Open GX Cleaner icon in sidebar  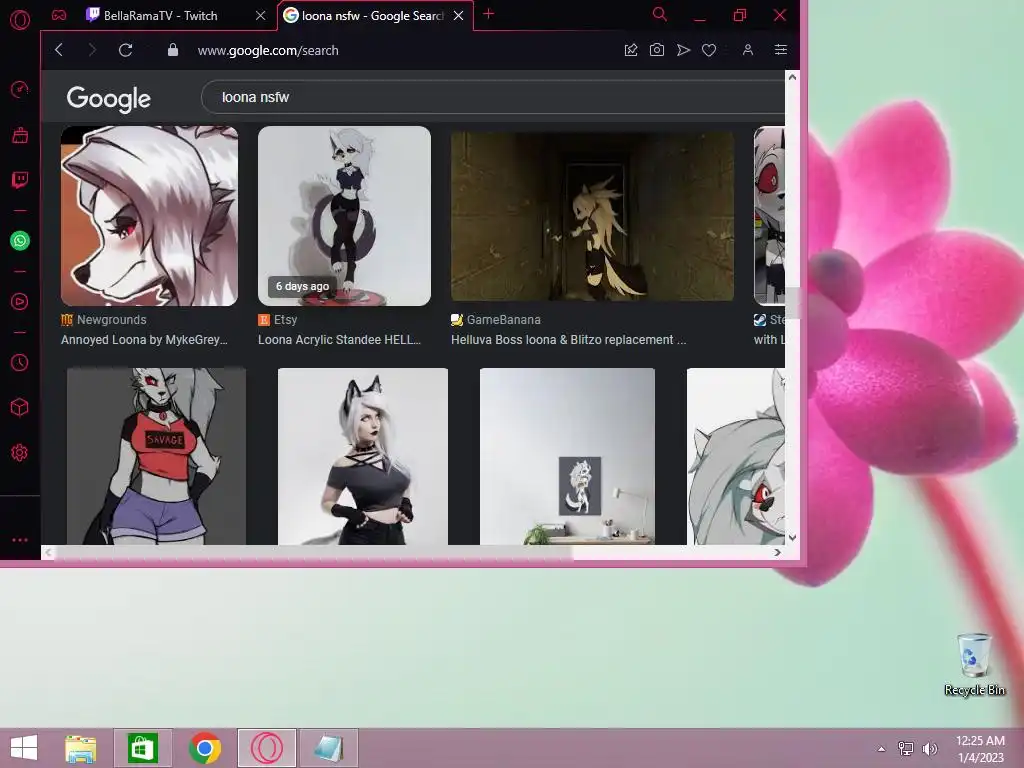click(20, 135)
